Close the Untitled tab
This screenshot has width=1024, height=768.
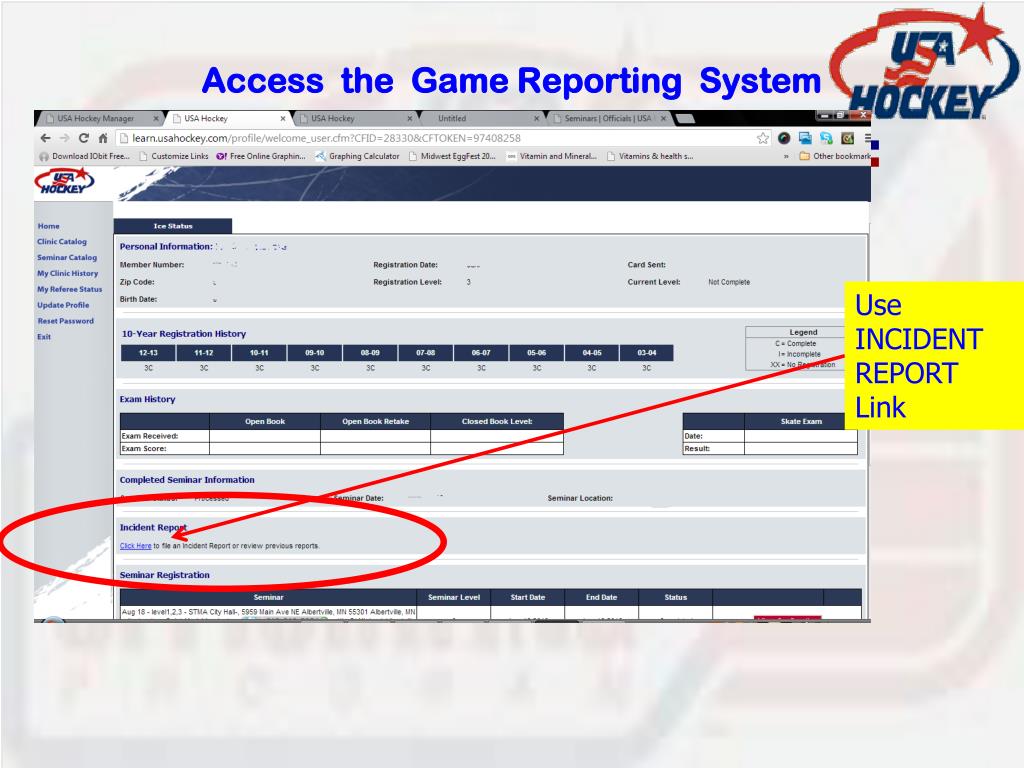click(536, 118)
